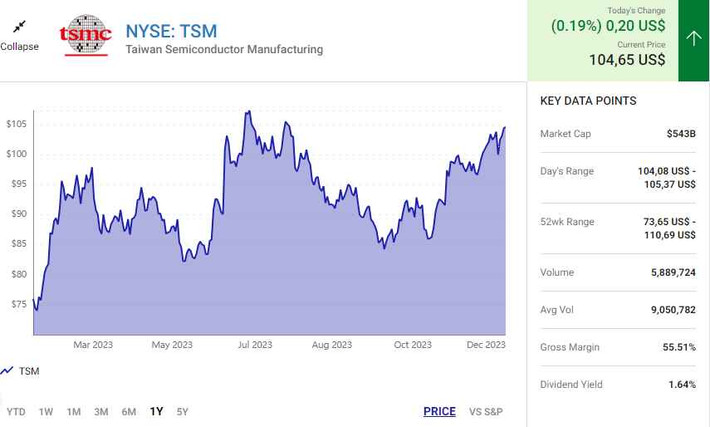710x427 pixels.
Task: Select the 6M time range
Action: click(x=129, y=412)
